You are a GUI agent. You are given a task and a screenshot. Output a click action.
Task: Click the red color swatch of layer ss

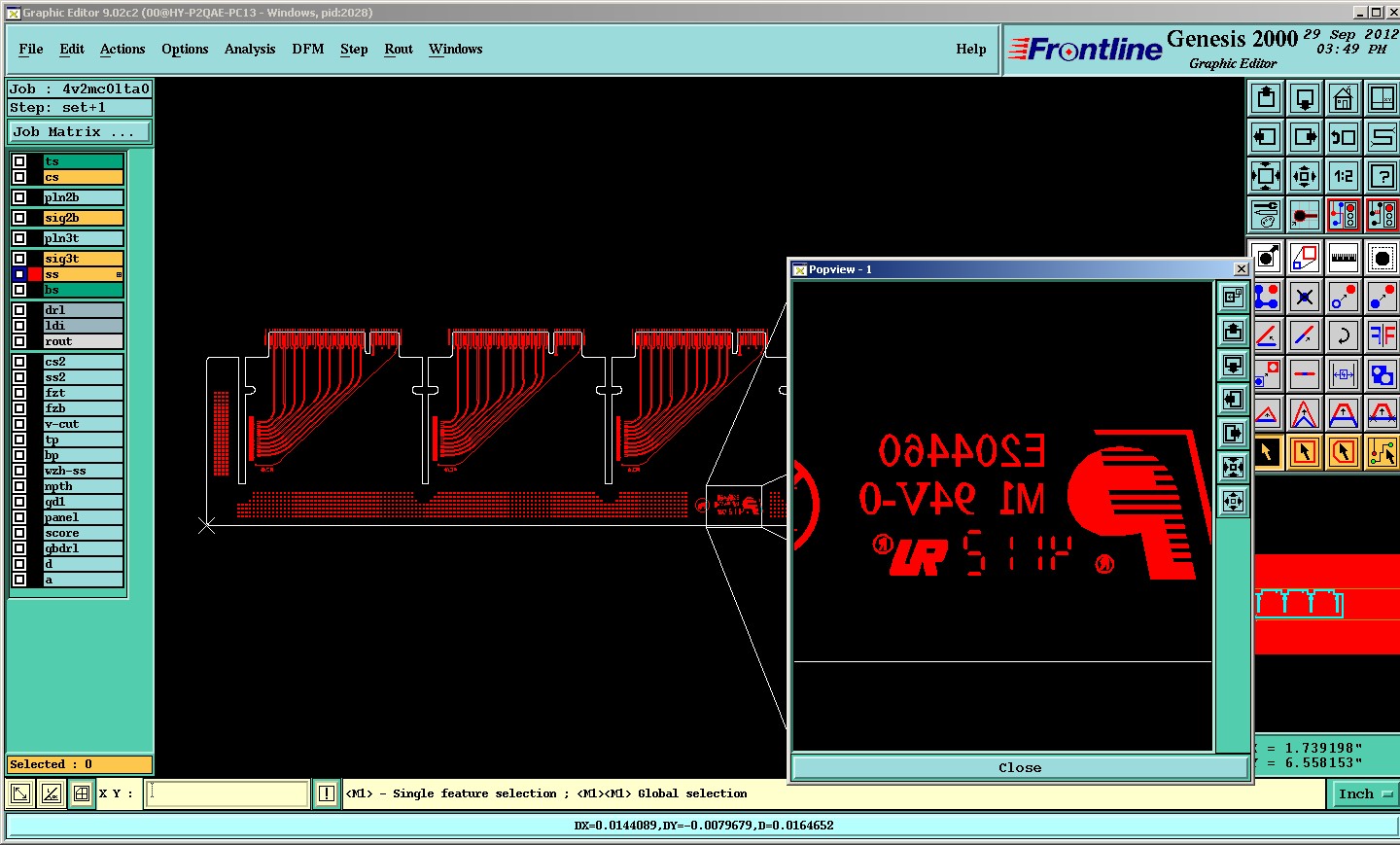pos(35,274)
